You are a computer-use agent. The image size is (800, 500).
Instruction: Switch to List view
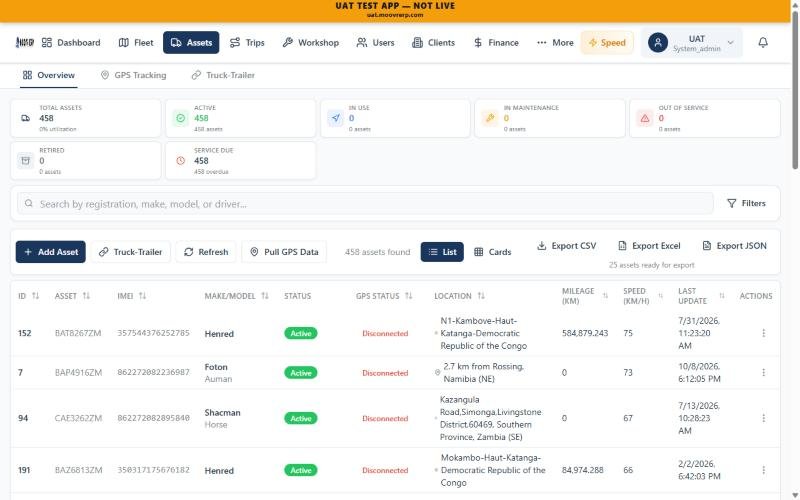442,252
